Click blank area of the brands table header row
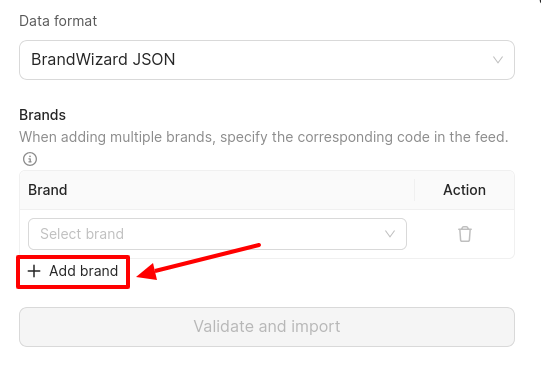541x367 pixels. [242, 190]
